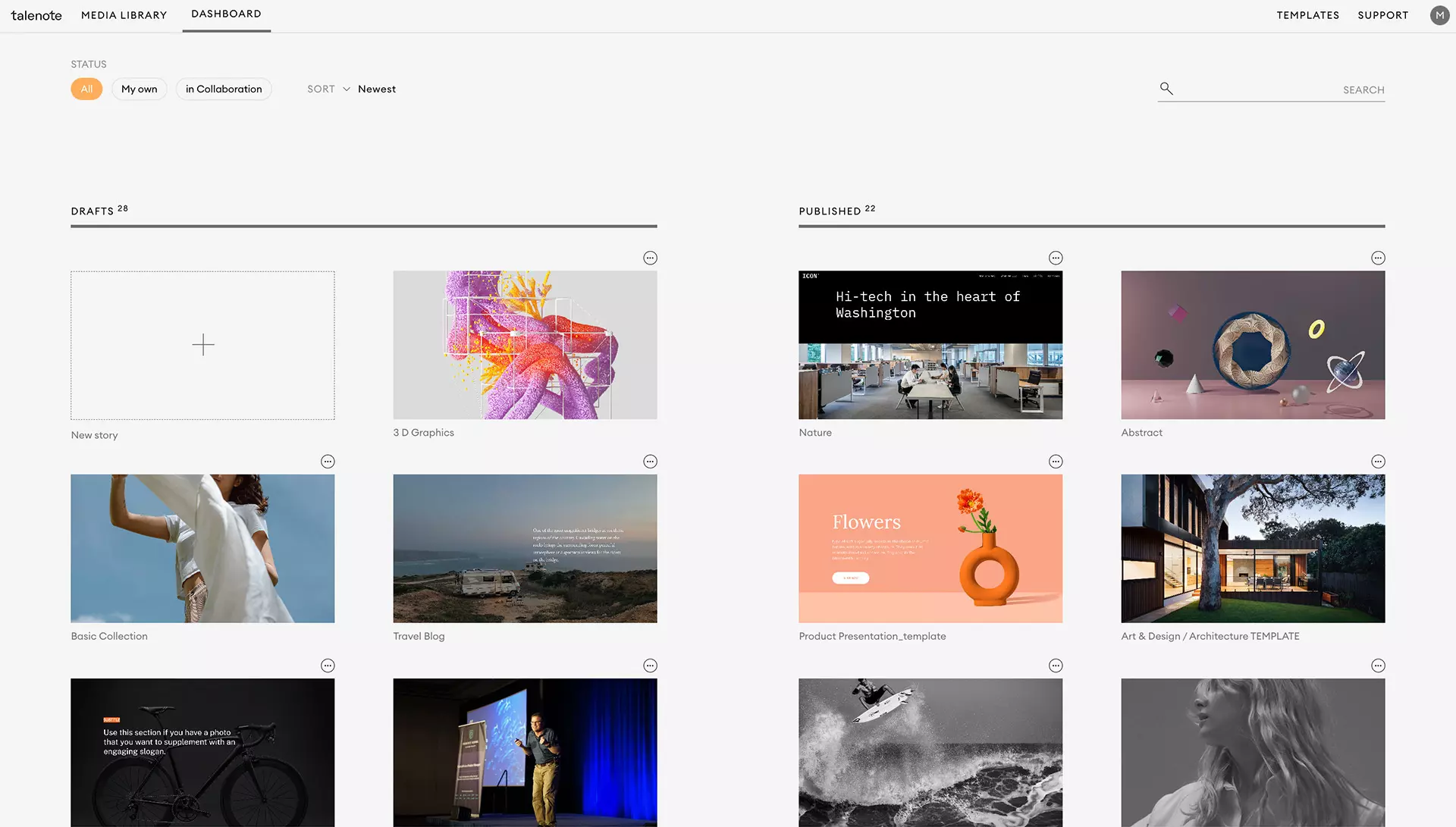Switch to the Media Library tab
The width and height of the screenshot is (1456, 827).
point(124,15)
